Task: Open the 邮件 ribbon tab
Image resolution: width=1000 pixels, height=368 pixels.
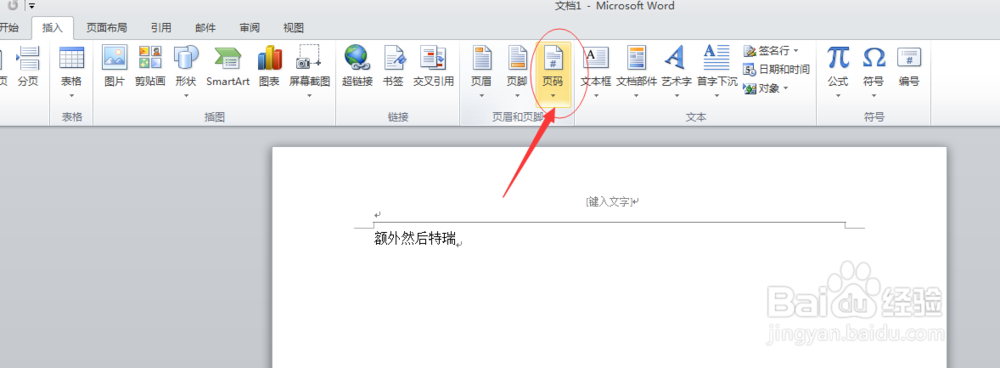Action: (205, 27)
